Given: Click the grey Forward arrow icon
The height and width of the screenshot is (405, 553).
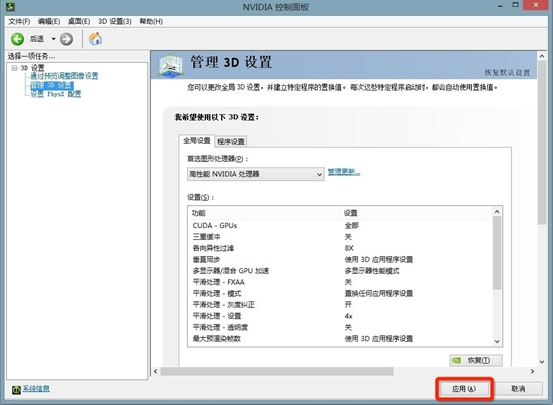Looking at the screenshot, I should coord(66,39).
